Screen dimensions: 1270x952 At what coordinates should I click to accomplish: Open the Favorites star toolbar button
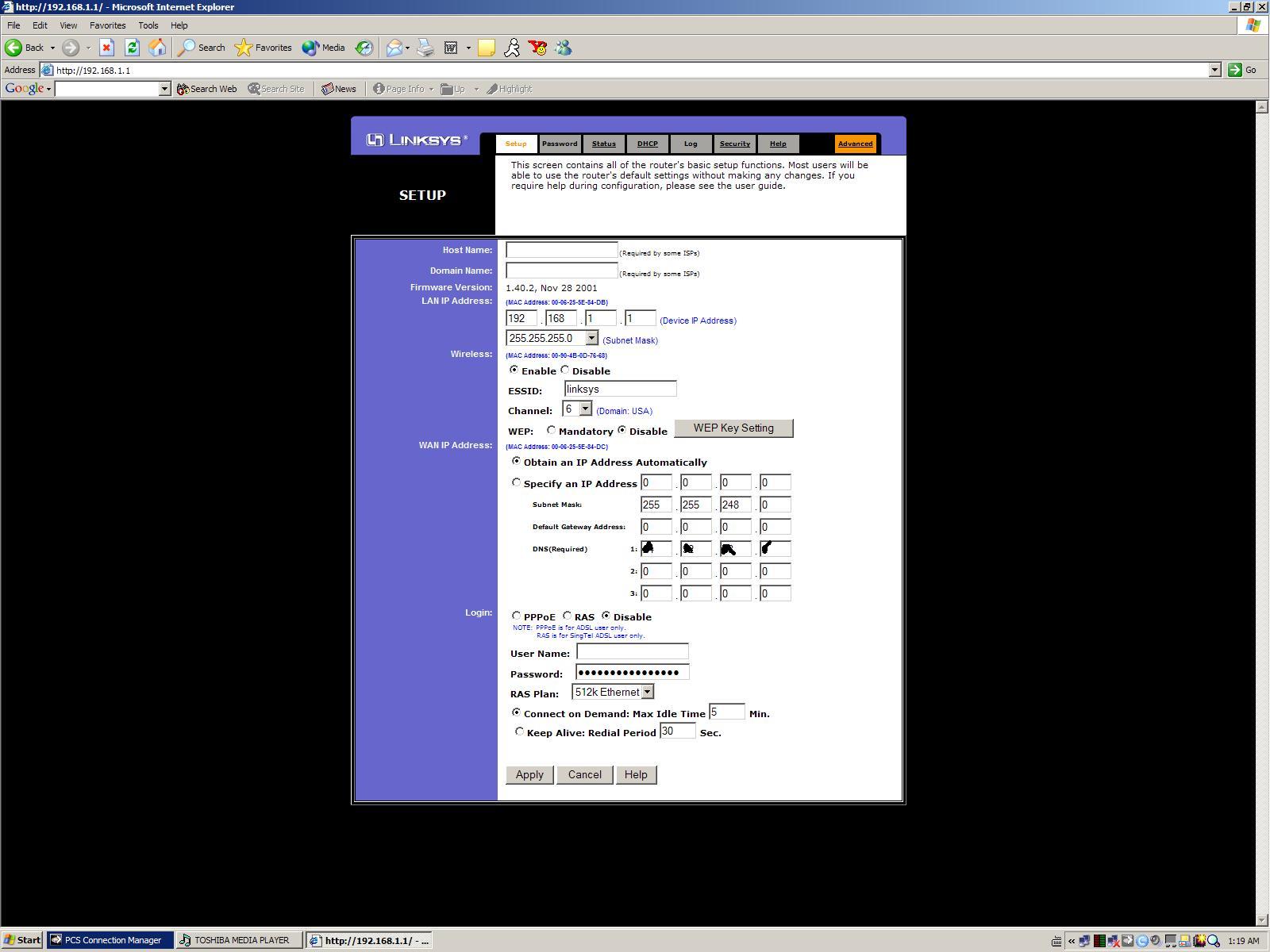pyautogui.click(x=264, y=48)
